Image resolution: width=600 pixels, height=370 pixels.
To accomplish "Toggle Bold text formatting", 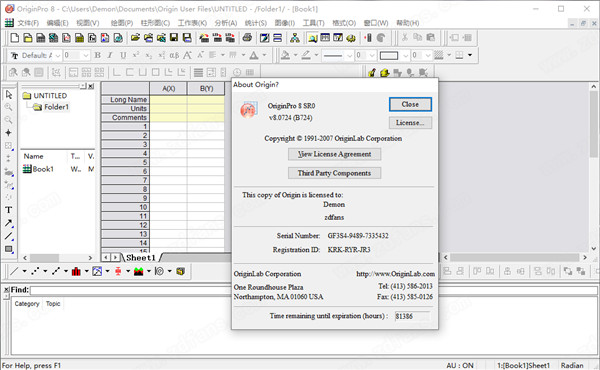I will (x=98, y=55).
